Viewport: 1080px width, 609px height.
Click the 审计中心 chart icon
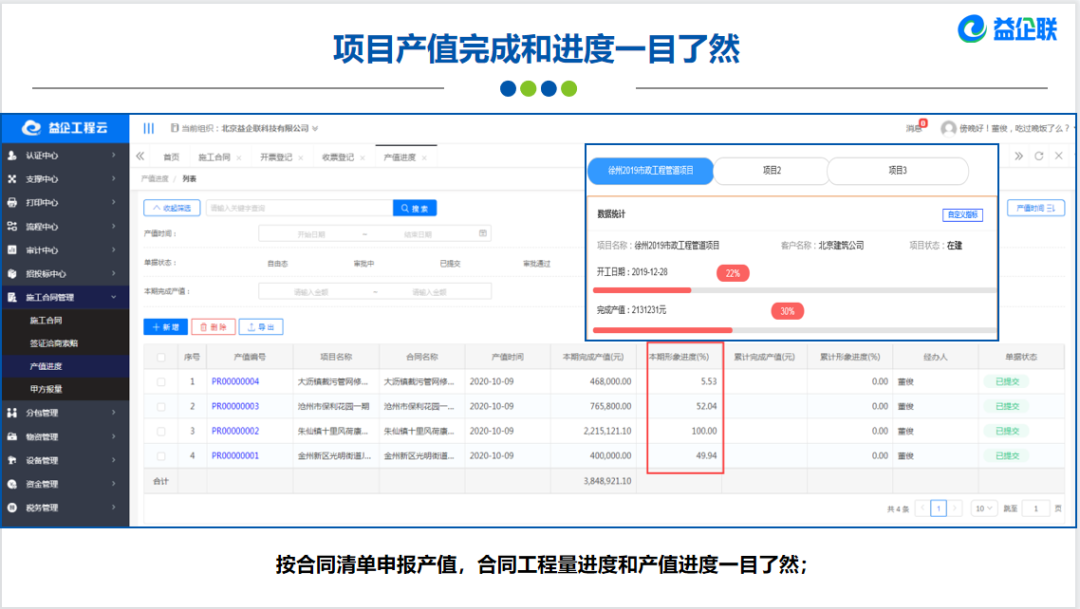pos(12,250)
